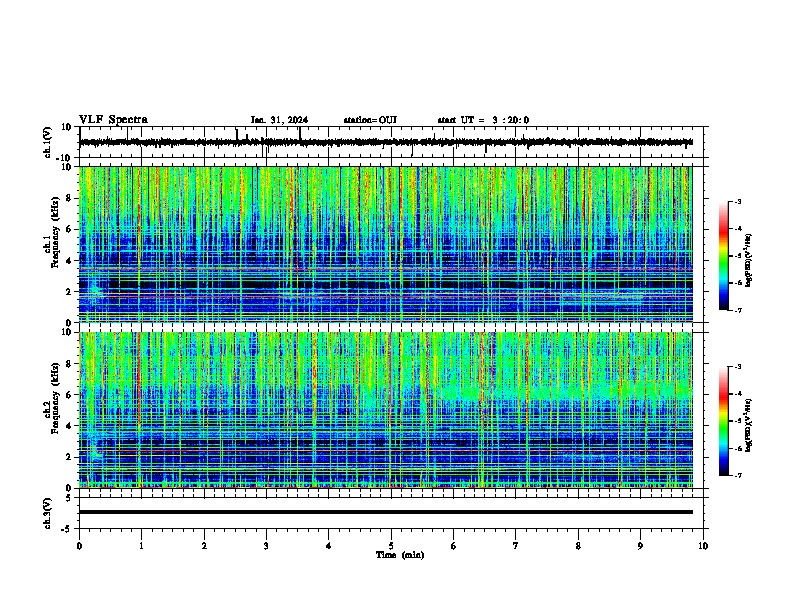Click tick label 3 on the Time axis
This screenshot has width=792, height=612.
(266, 546)
